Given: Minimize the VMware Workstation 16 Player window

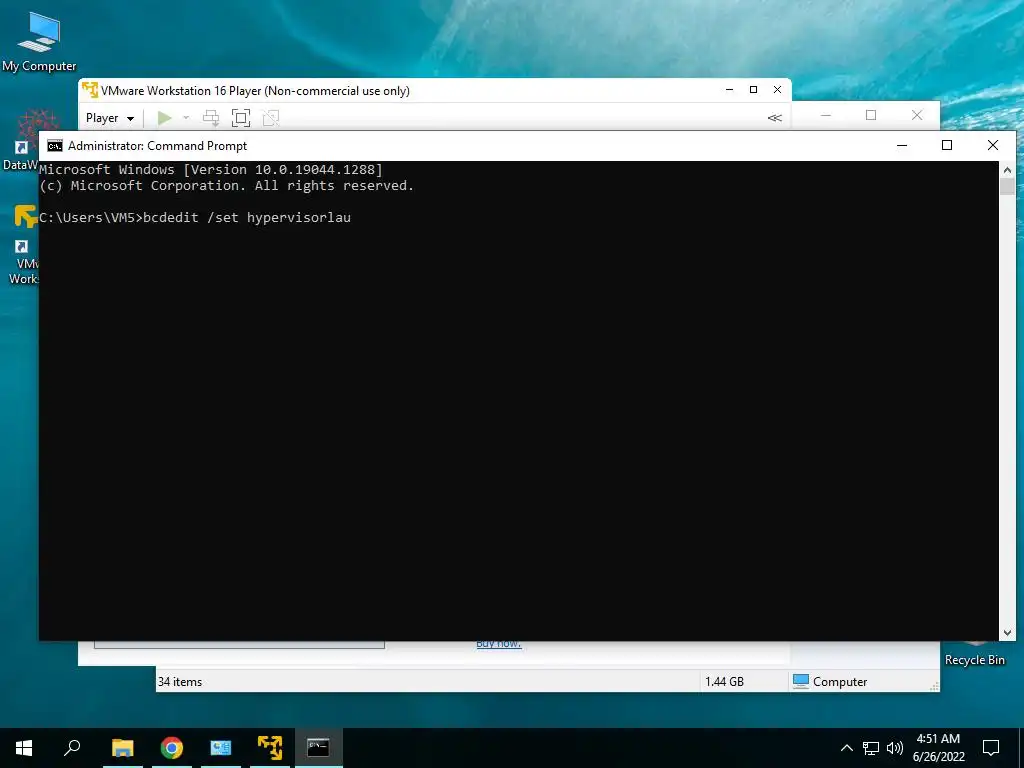Looking at the screenshot, I should [729, 90].
